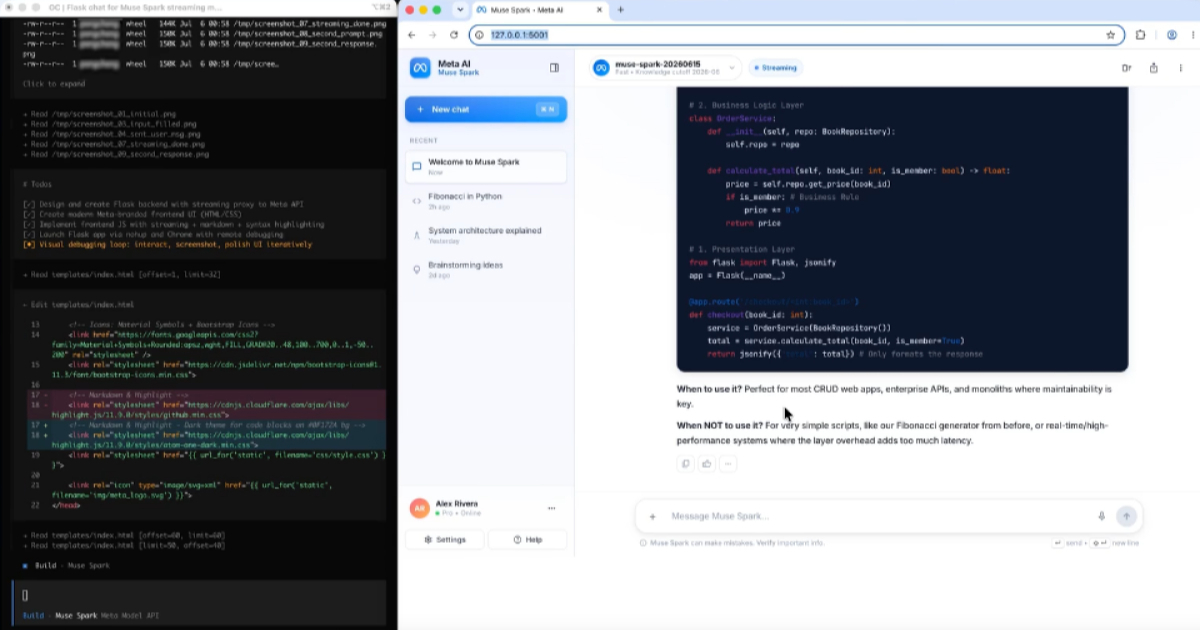
Task: Click the header icon left of share
Action: tap(1126, 68)
